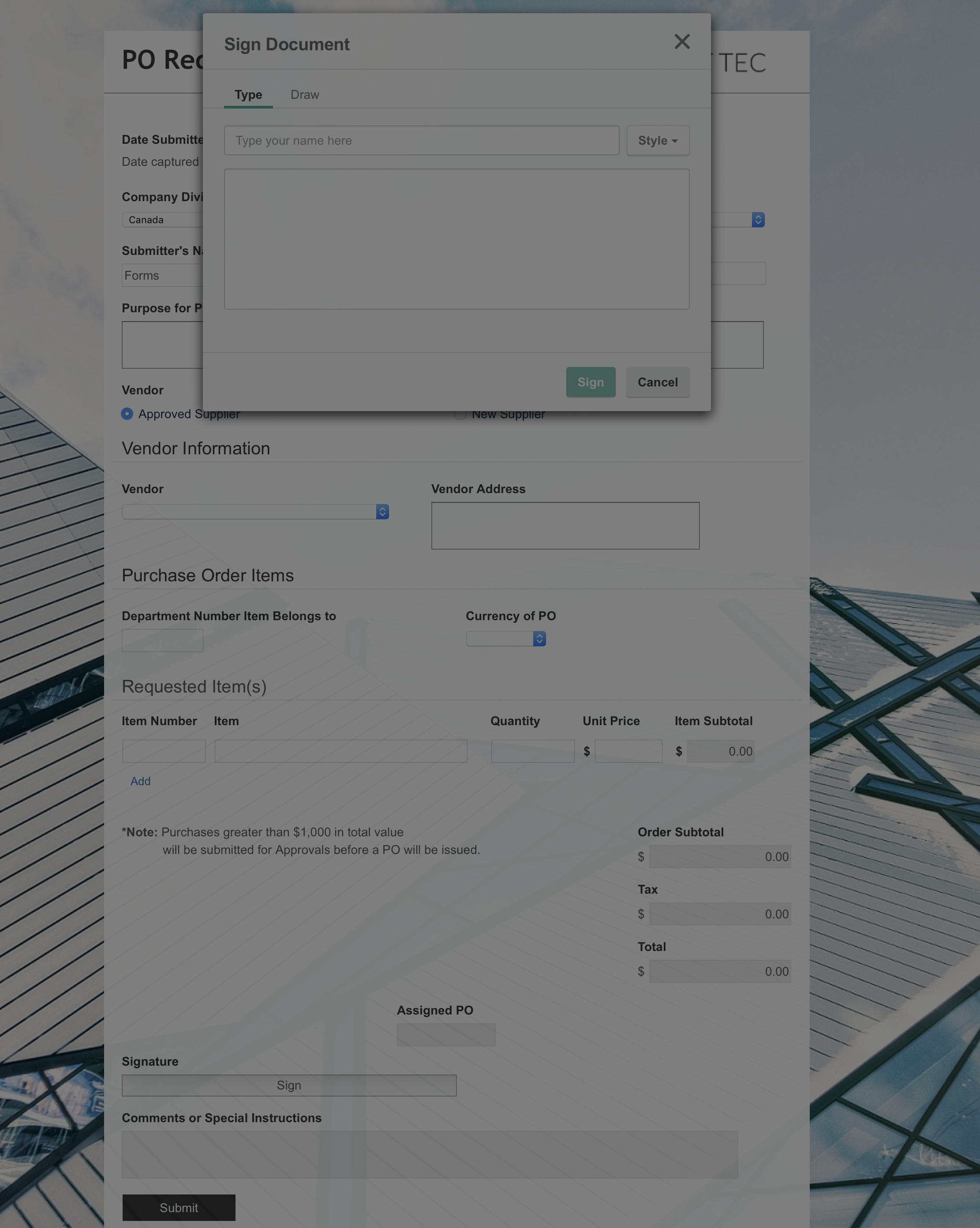
Task: Choose the New Supplier radio option
Action: click(461, 415)
